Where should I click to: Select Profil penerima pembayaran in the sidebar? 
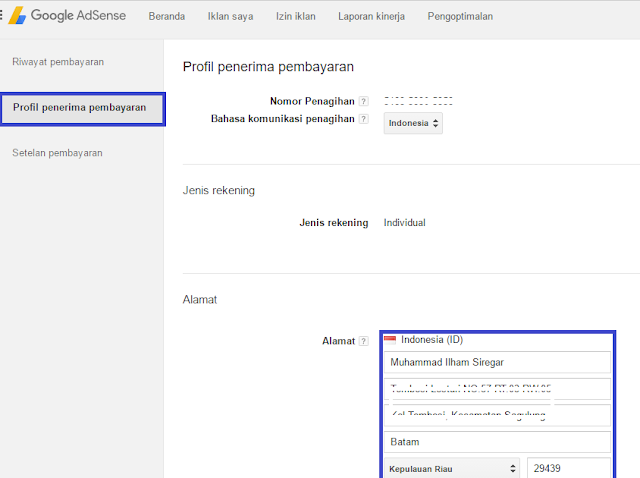tap(80, 107)
